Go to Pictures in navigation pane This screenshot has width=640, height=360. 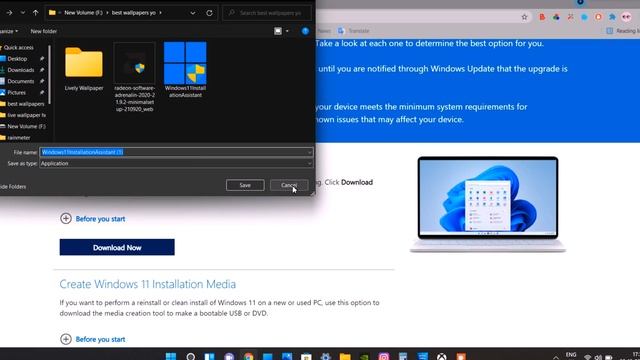(x=16, y=93)
